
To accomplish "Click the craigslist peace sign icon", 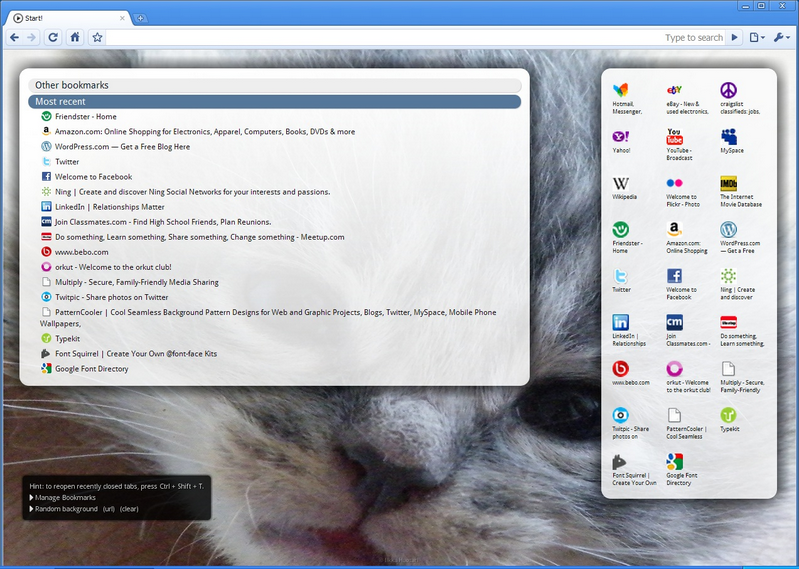I will pyautogui.click(x=729, y=90).
